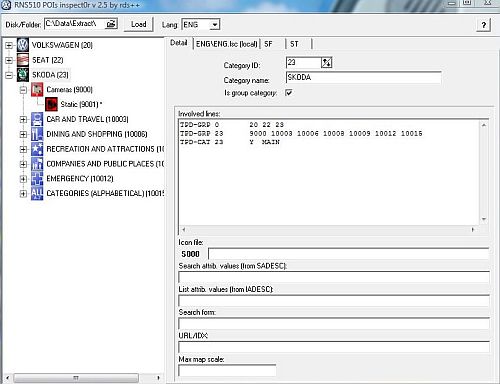This screenshot has height=384, width=500.
Task: Expand the CAR AND TRAVEL node
Action: point(23,119)
